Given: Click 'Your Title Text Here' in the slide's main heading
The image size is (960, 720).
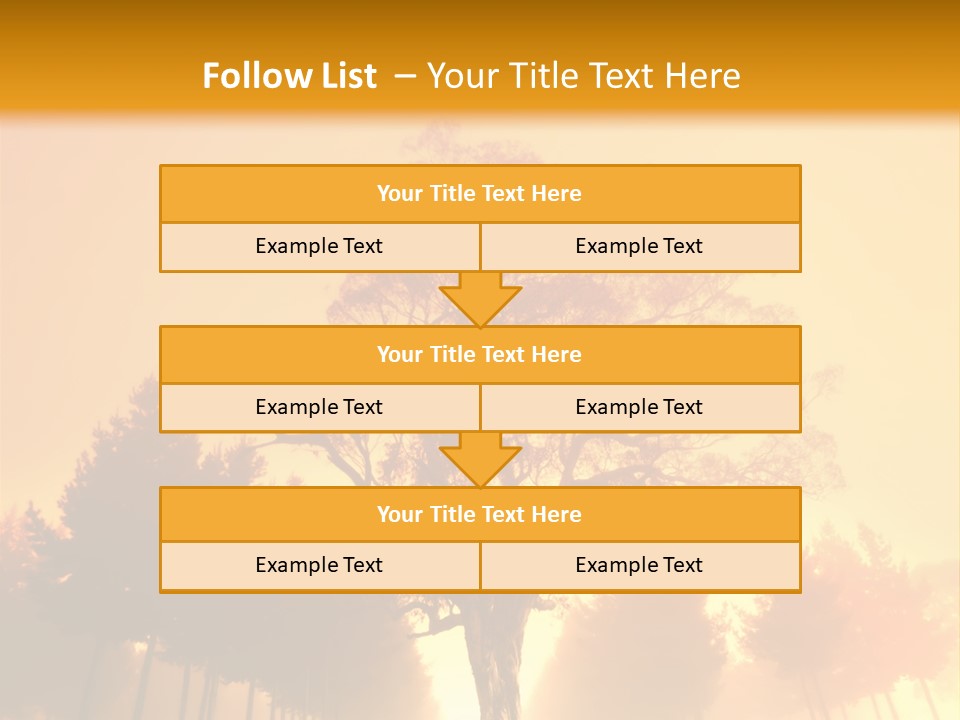Looking at the screenshot, I should [x=584, y=76].
